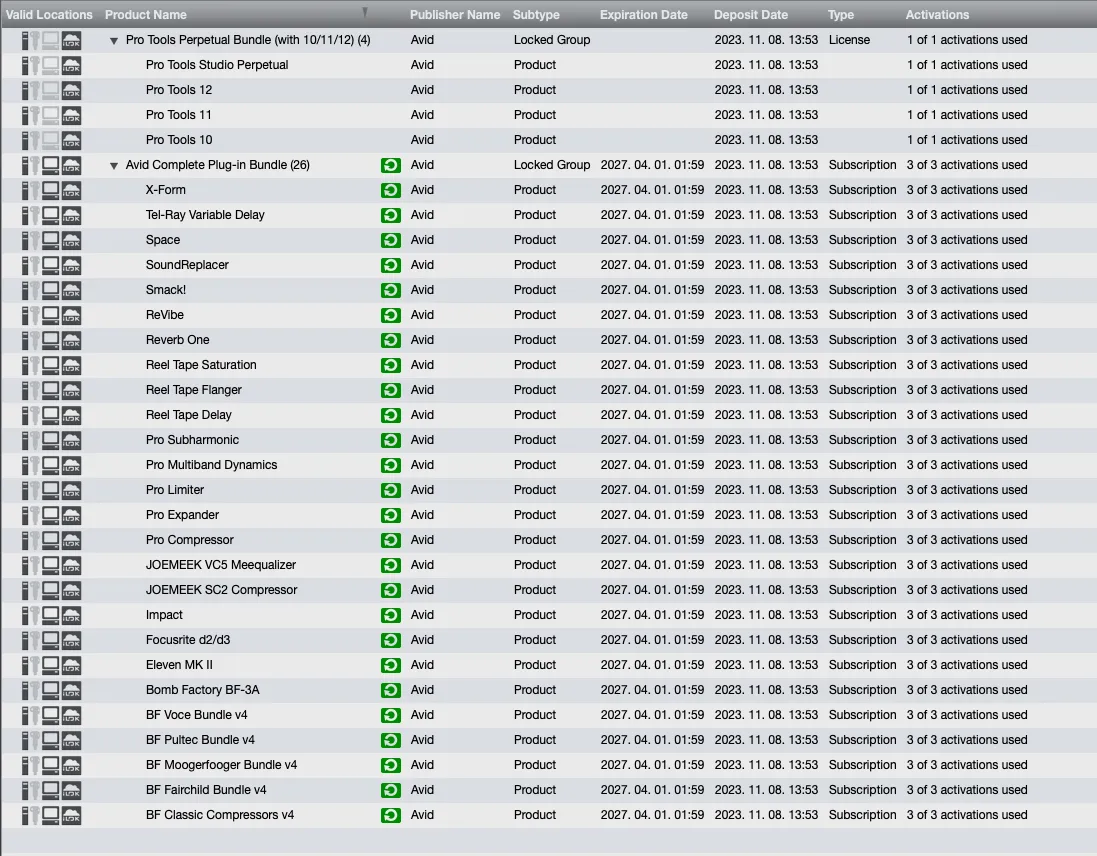
Task: Select the Pro Tools Studio Perpetual license
Action: (217, 65)
